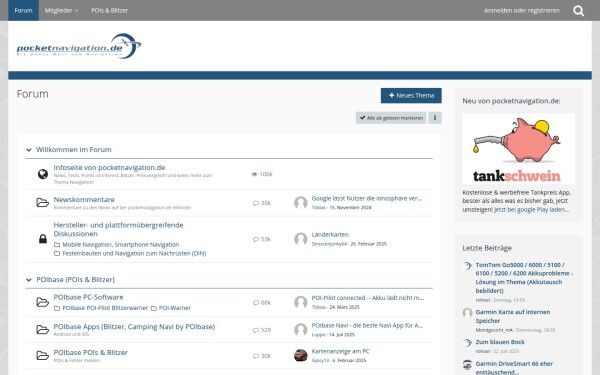Open the POI-Warner subforum
The height and width of the screenshot is (375, 600).
pyautogui.click(x=174, y=308)
